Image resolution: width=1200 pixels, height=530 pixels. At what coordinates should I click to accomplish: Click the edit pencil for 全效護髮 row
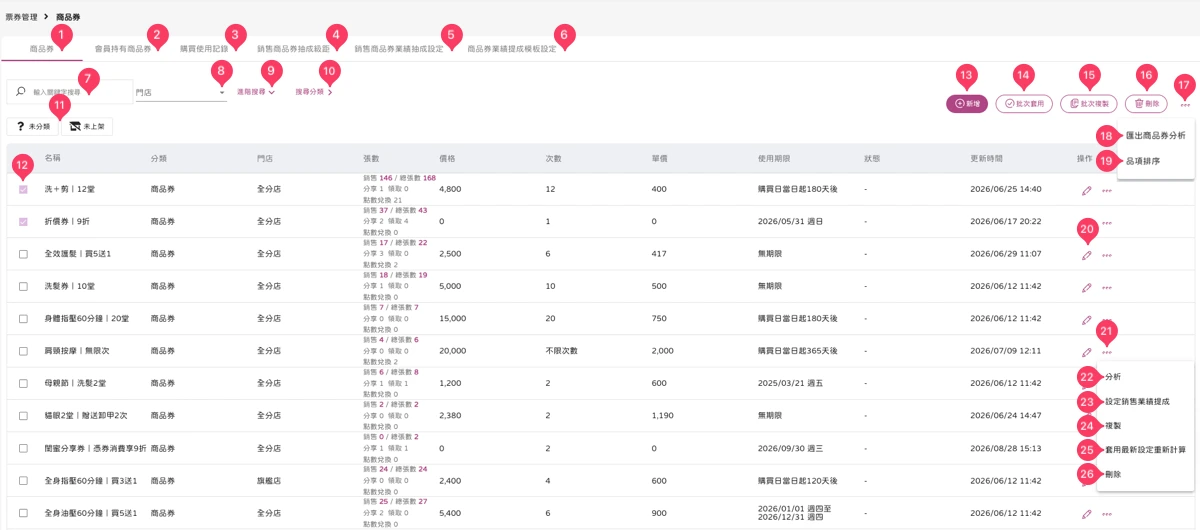click(1087, 255)
